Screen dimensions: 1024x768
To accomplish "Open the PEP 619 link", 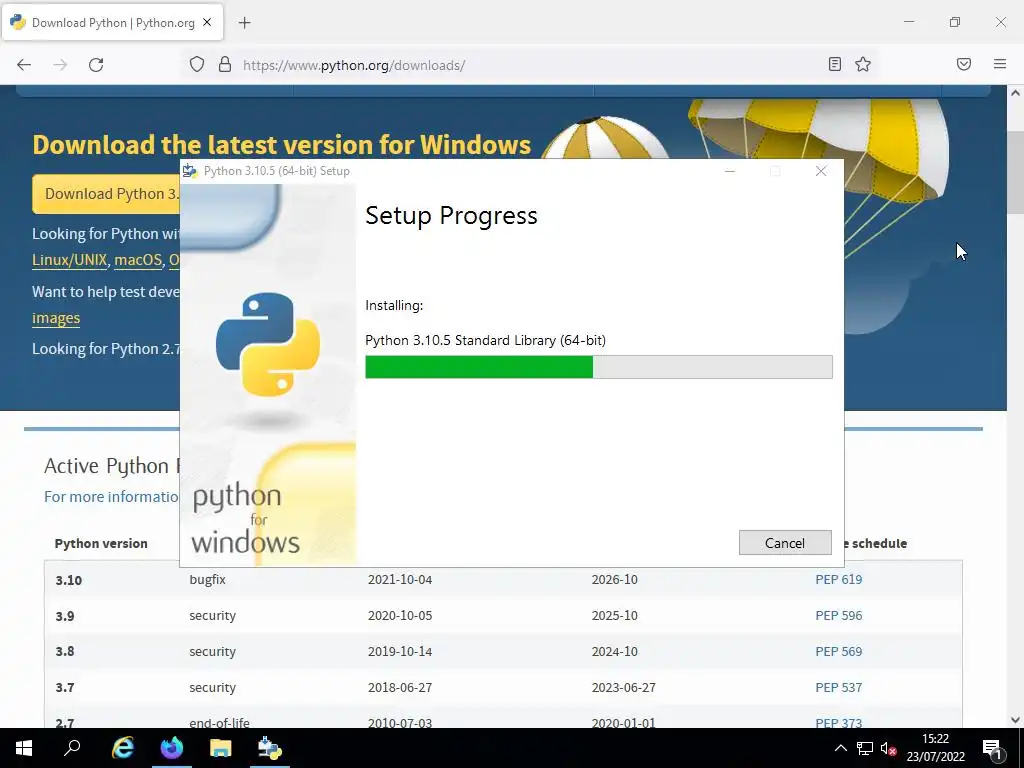I will pos(839,579).
